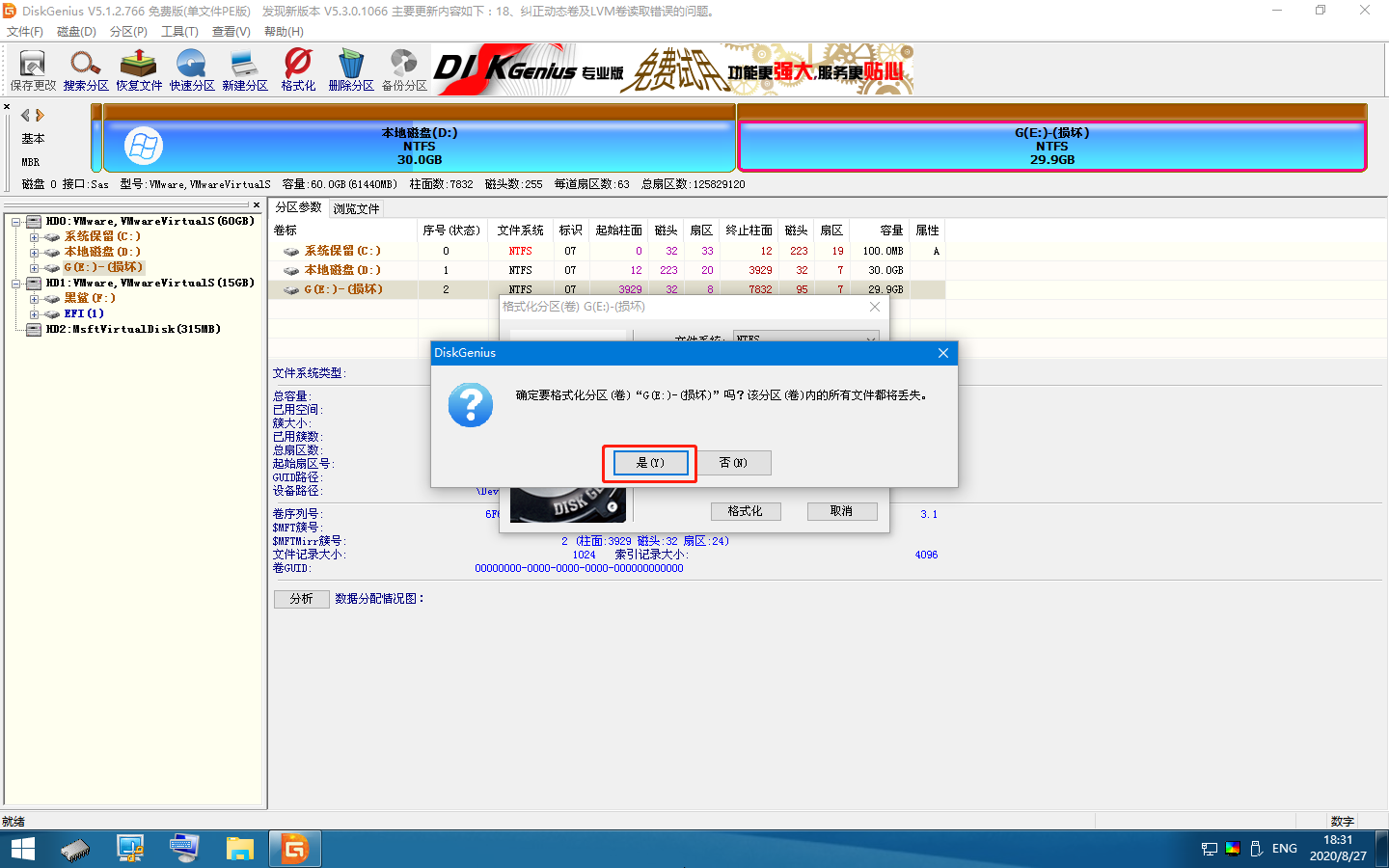Open the monitor keyboard taskbar icon

point(184,849)
